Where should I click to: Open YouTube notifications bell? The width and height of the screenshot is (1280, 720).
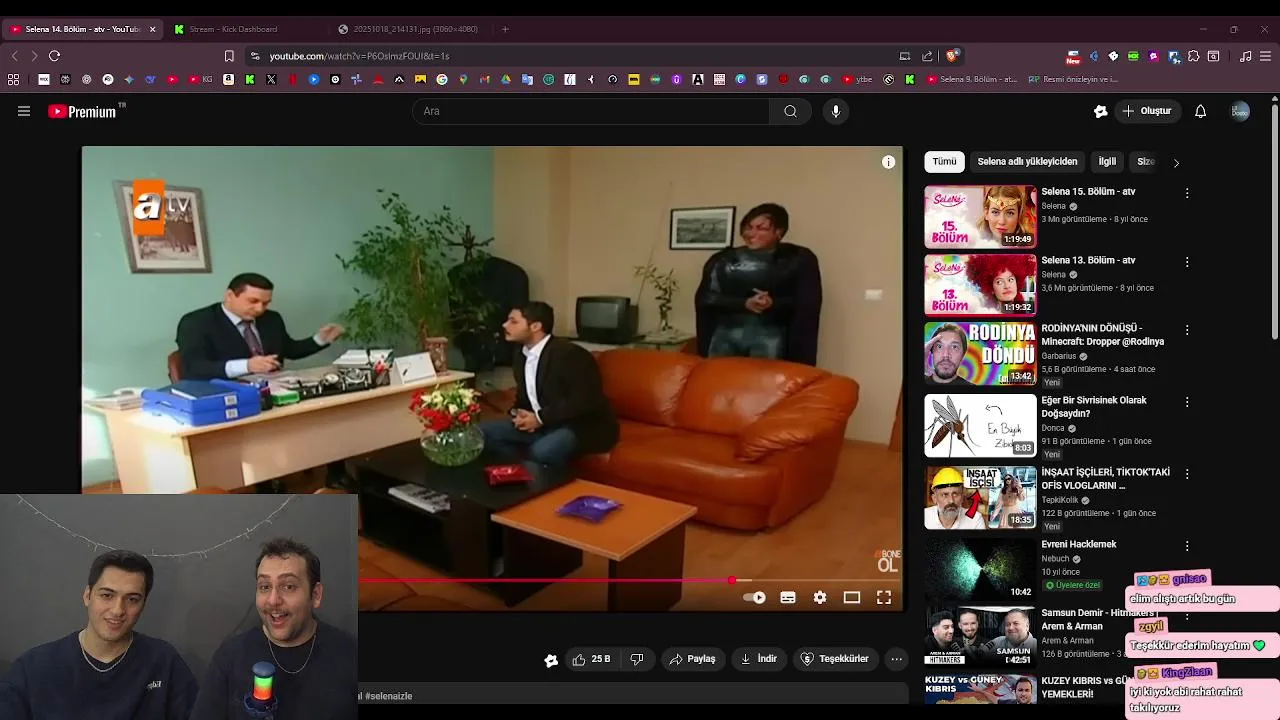coord(1200,111)
